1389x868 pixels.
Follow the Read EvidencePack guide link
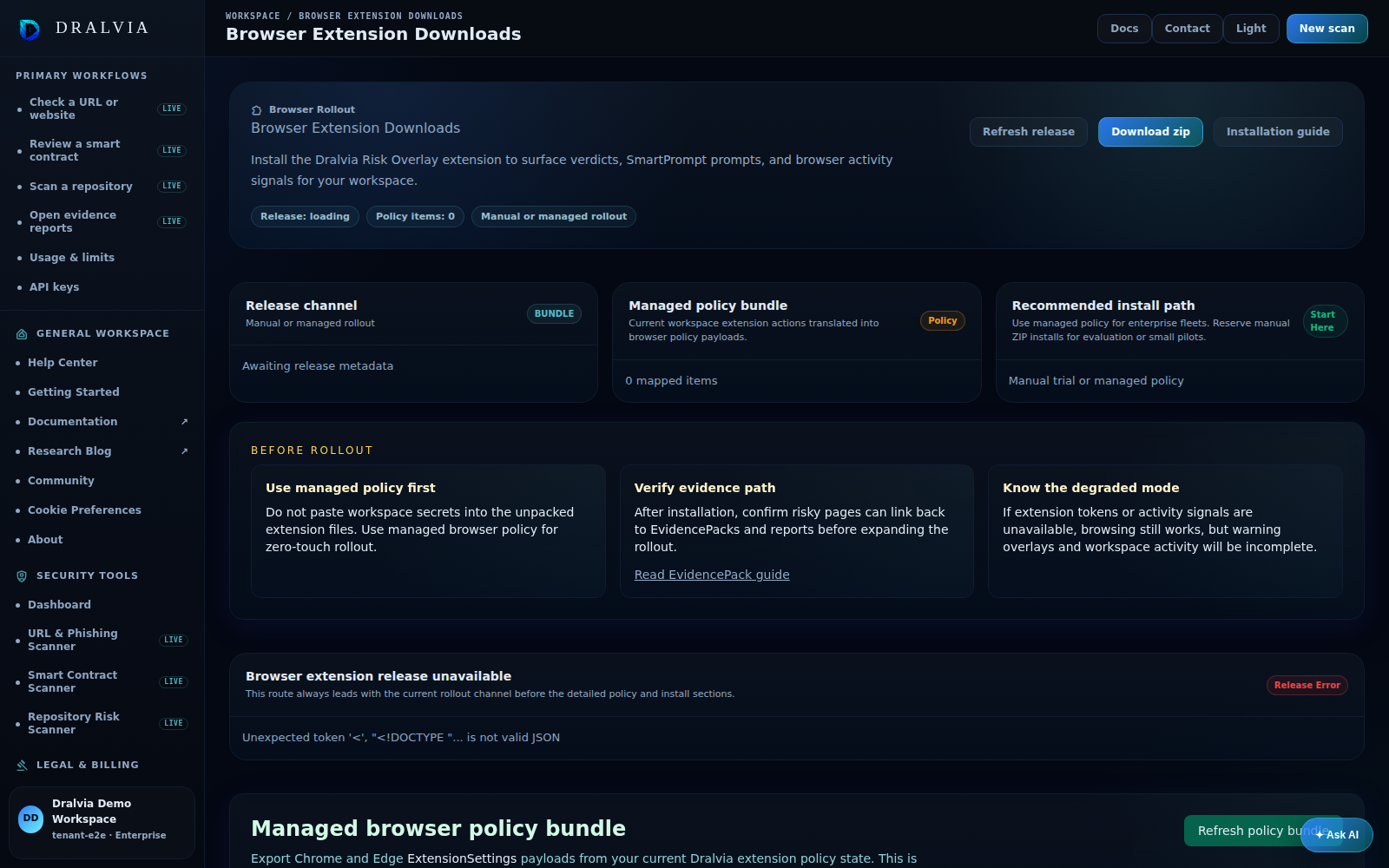712,575
